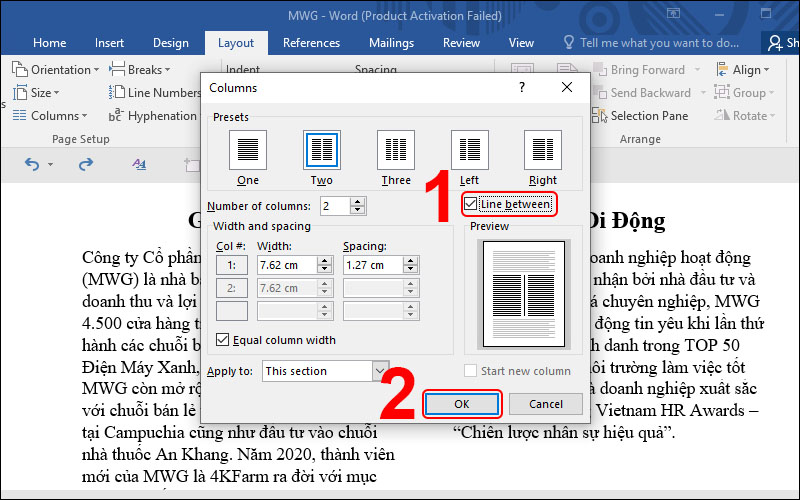
Task: Toggle the Start new column checkbox
Action: tap(470, 371)
